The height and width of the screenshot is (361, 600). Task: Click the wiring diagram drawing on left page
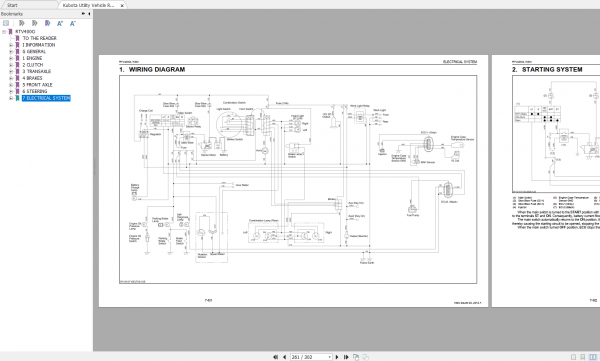tap(298, 180)
